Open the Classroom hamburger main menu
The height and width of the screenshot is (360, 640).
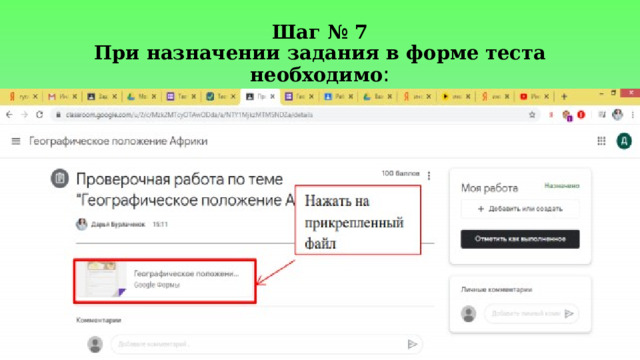[x=16, y=141]
